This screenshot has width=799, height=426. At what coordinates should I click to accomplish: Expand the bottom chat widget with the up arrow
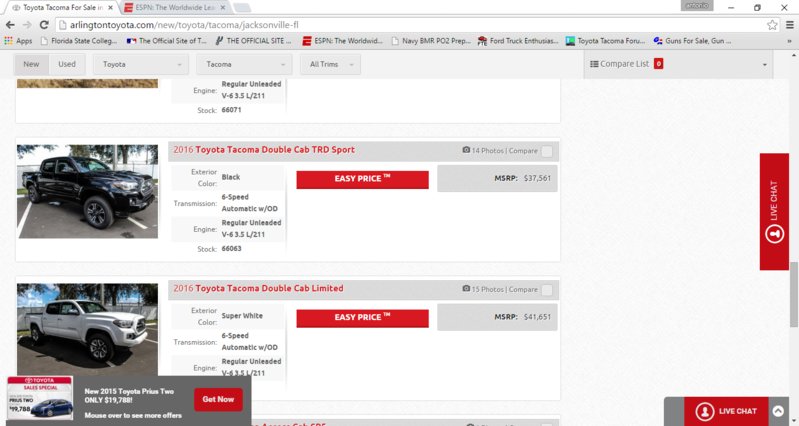coord(778,411)
